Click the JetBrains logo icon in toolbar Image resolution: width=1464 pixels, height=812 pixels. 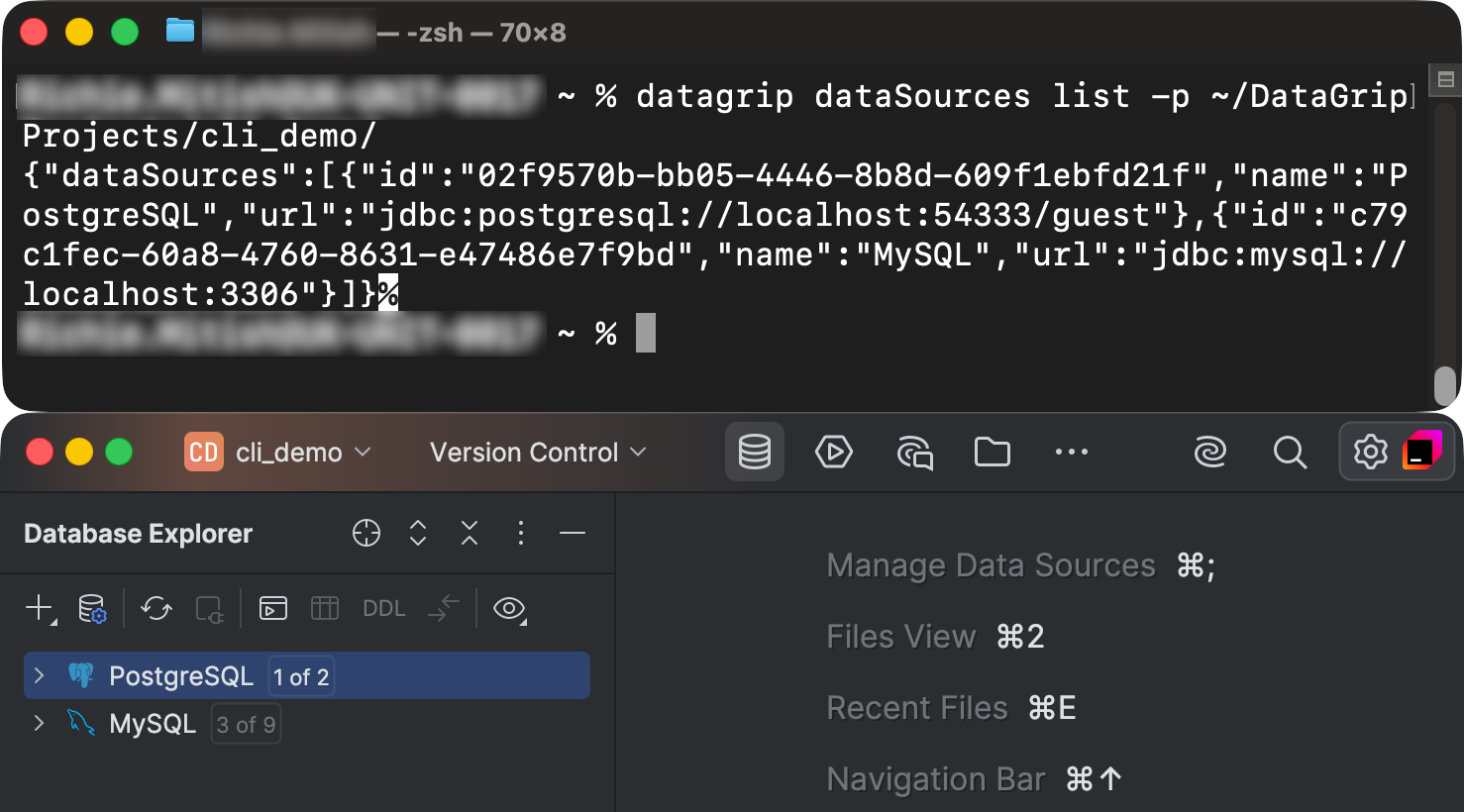click(x=1422, y=451)
